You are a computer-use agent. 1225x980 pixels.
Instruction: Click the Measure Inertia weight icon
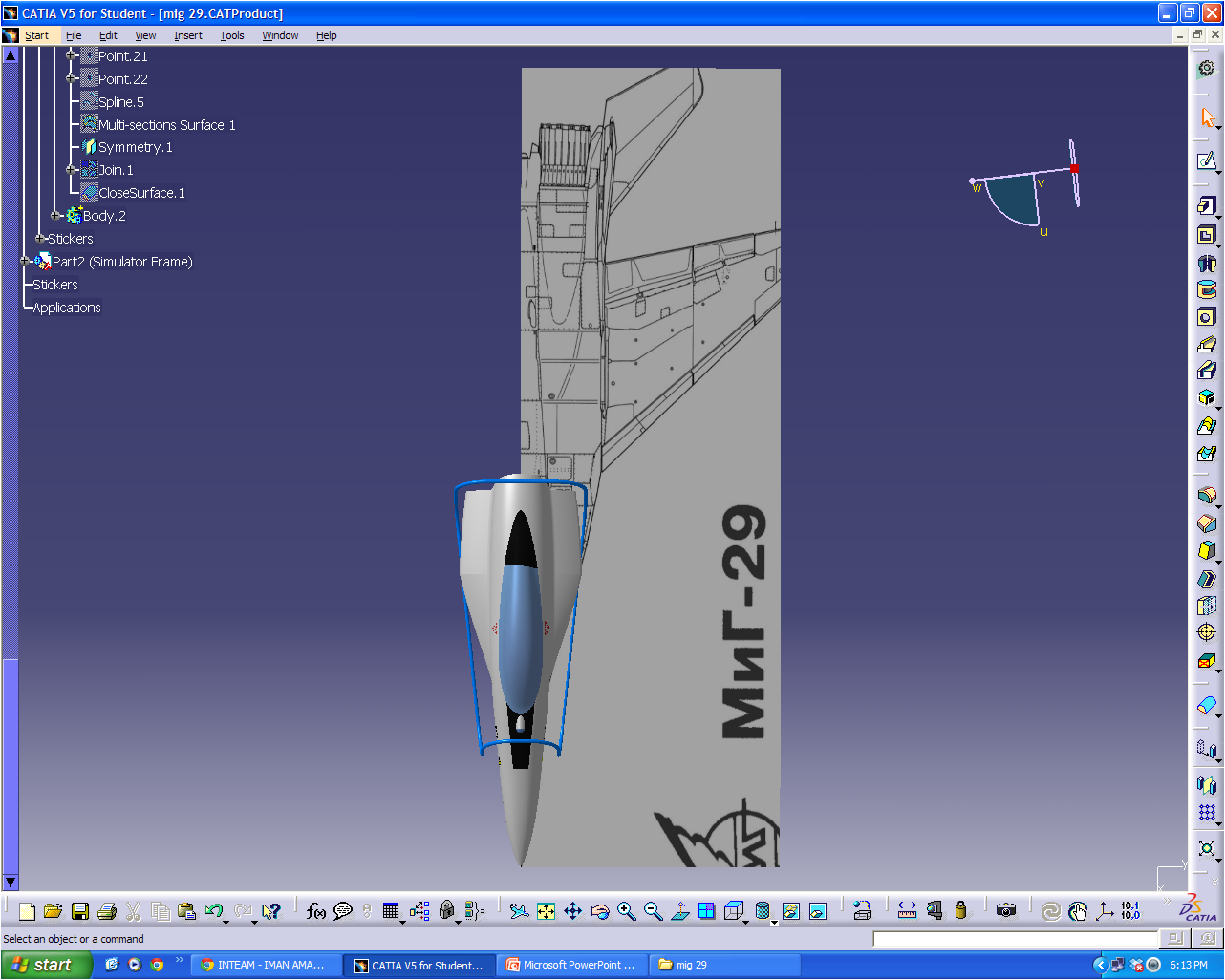click(x=960, y=911)
